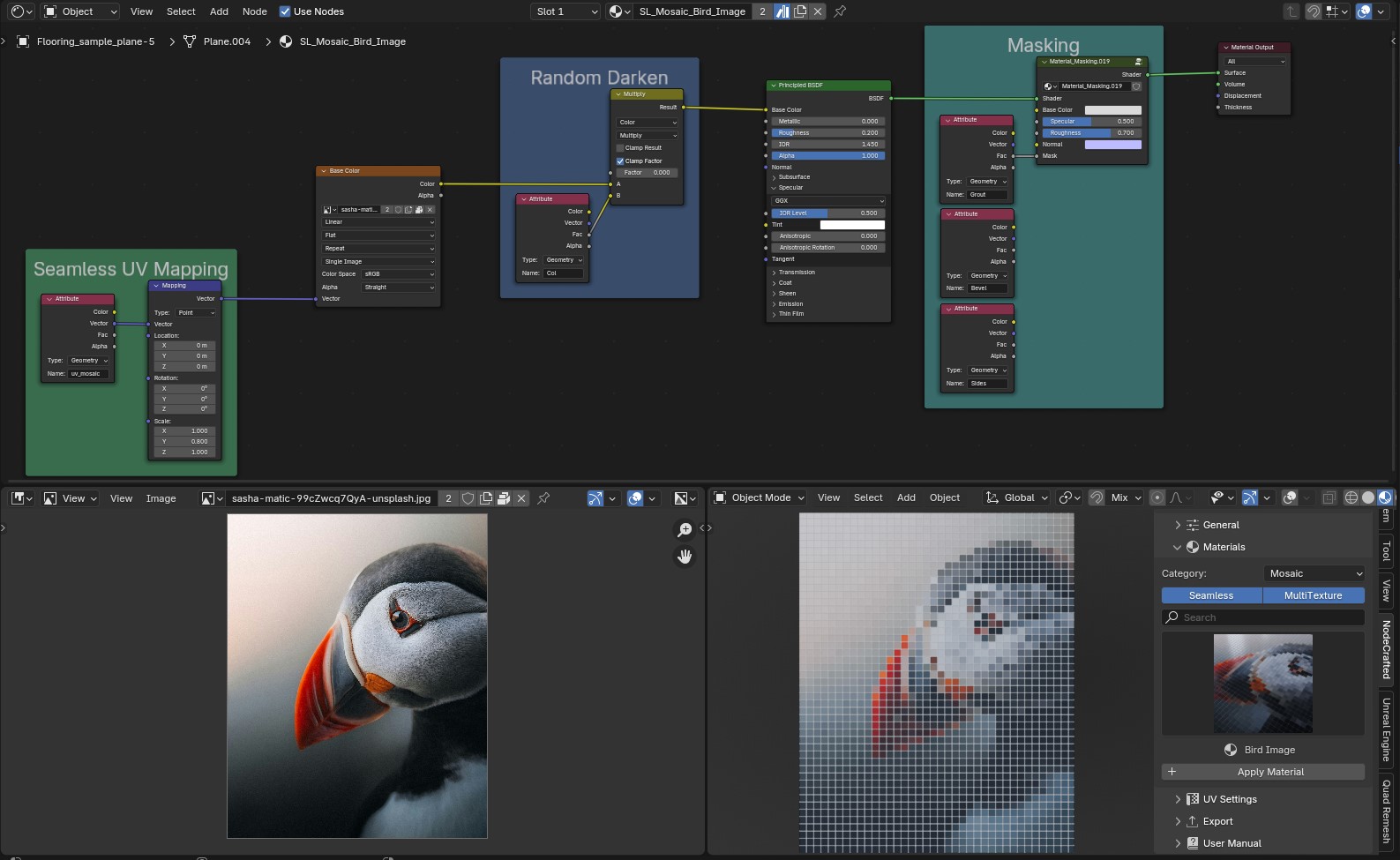The height and width of the screenshot is (860, 1400).
Task: Uncheck the Use Nodes checkbox
Action: [285, 11]
